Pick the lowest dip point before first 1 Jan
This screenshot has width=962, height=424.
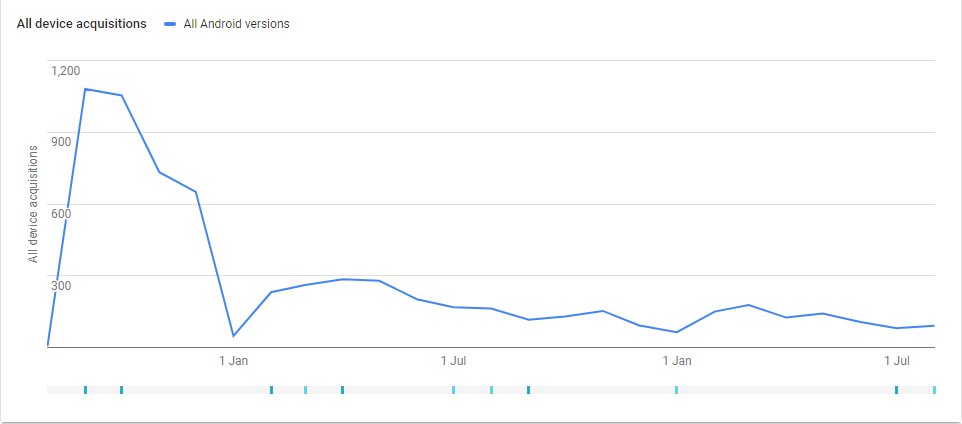[233, 336]
